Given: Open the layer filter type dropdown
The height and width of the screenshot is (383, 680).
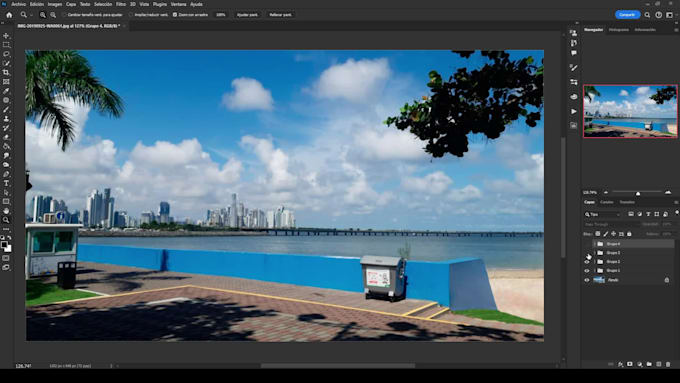Looking at the screenshot, I should click(x=603, y=214).
